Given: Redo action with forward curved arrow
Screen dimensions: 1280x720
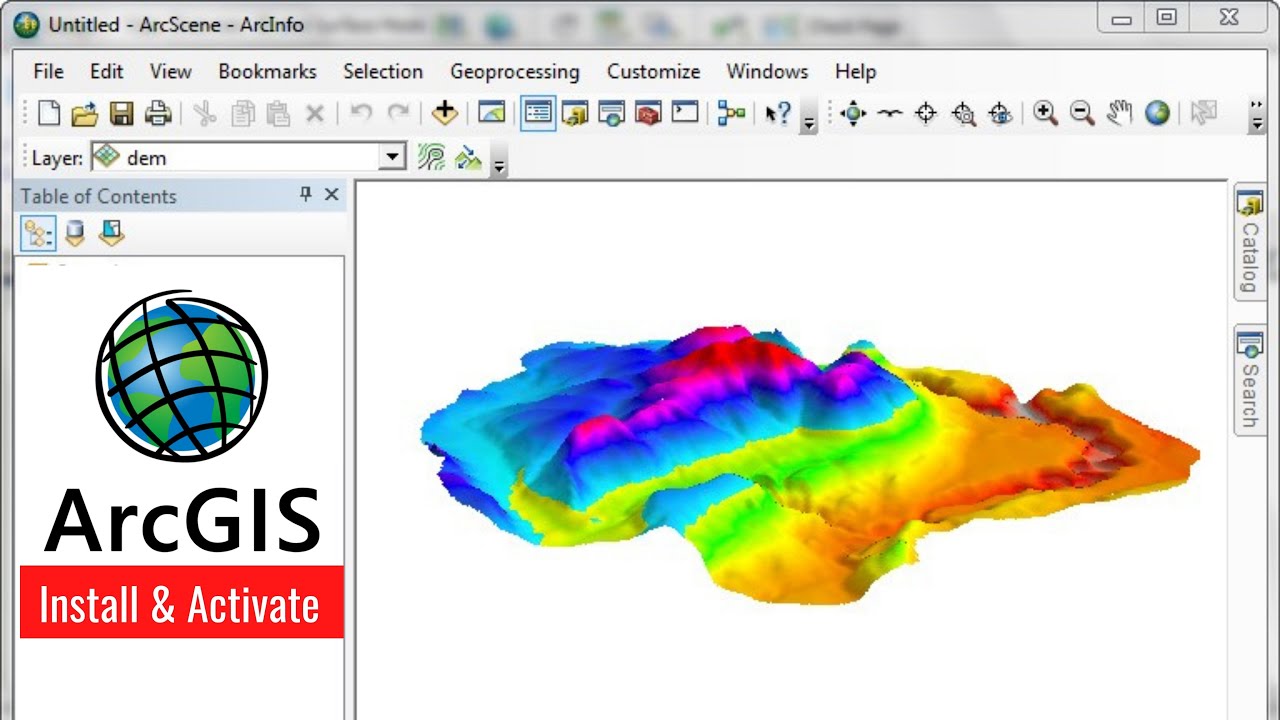Looking at the screenshot, I should tap(398, 113).
